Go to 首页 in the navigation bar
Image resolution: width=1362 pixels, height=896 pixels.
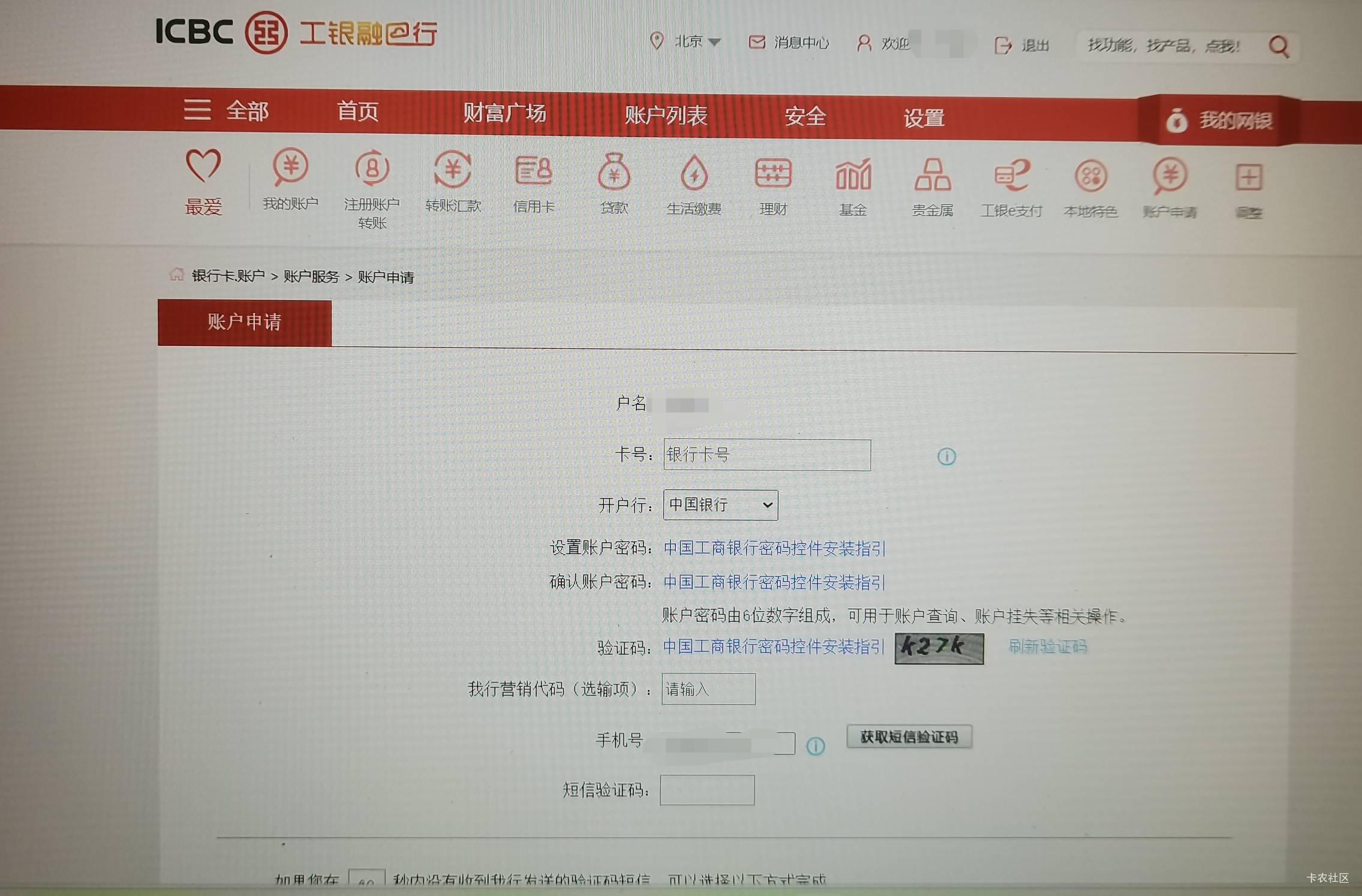point(357,111)
